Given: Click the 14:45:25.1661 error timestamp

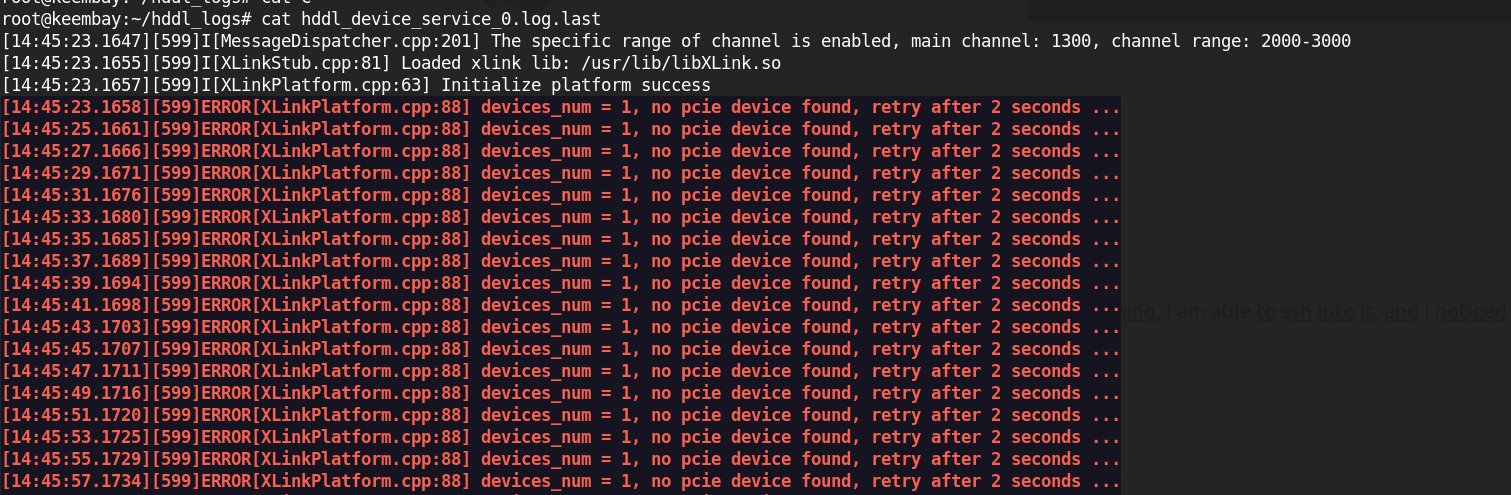Looking at the screenshot, I should click(77, 129).
